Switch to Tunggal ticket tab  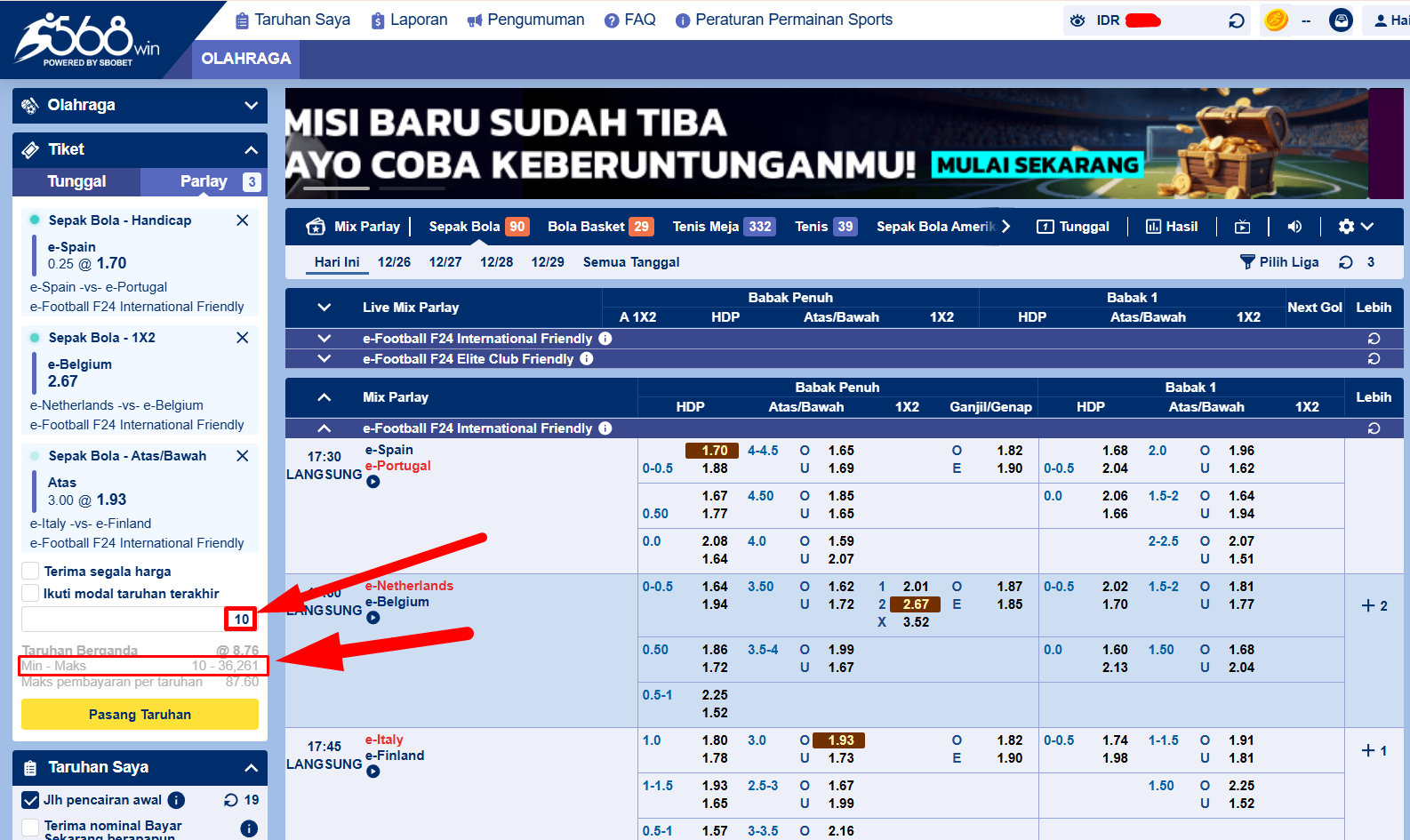[x=76, y=181]
